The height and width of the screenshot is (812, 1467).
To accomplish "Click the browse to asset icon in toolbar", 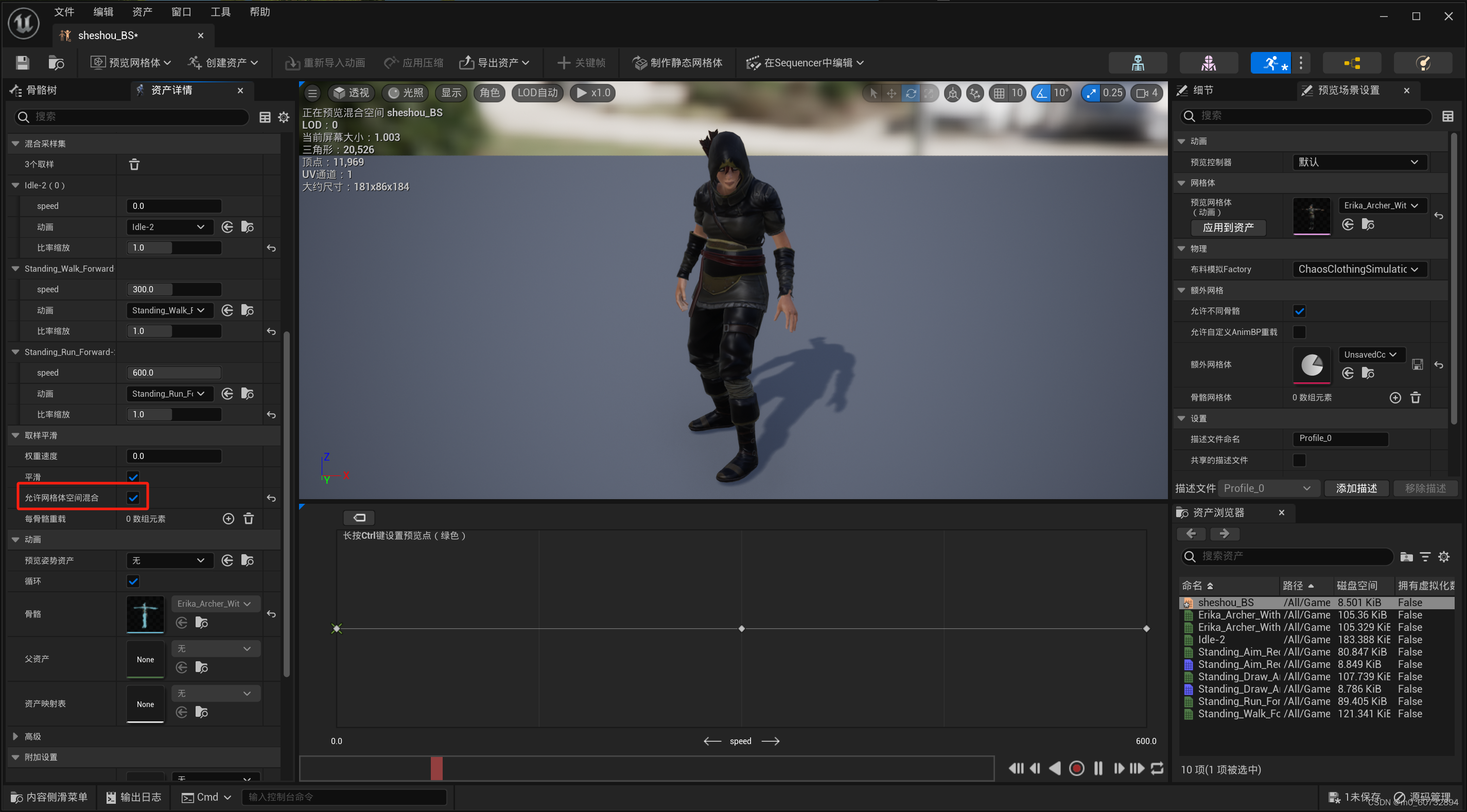I will point(56,63).
